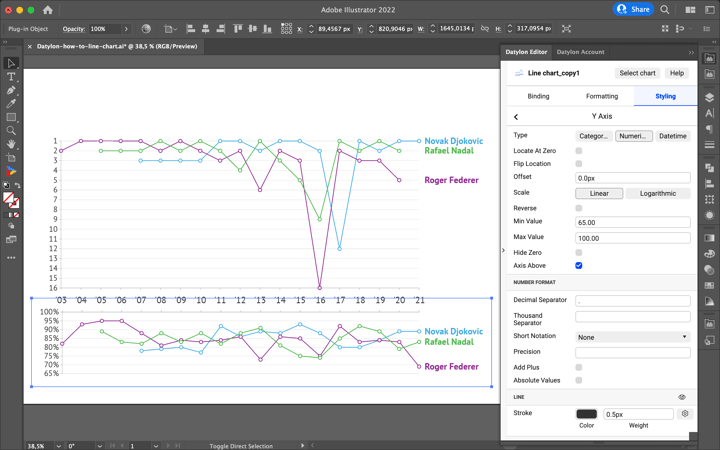The image size is (720, 450).
Task: Enable the Absolute Values checkbox
Action: click(579, 380)
